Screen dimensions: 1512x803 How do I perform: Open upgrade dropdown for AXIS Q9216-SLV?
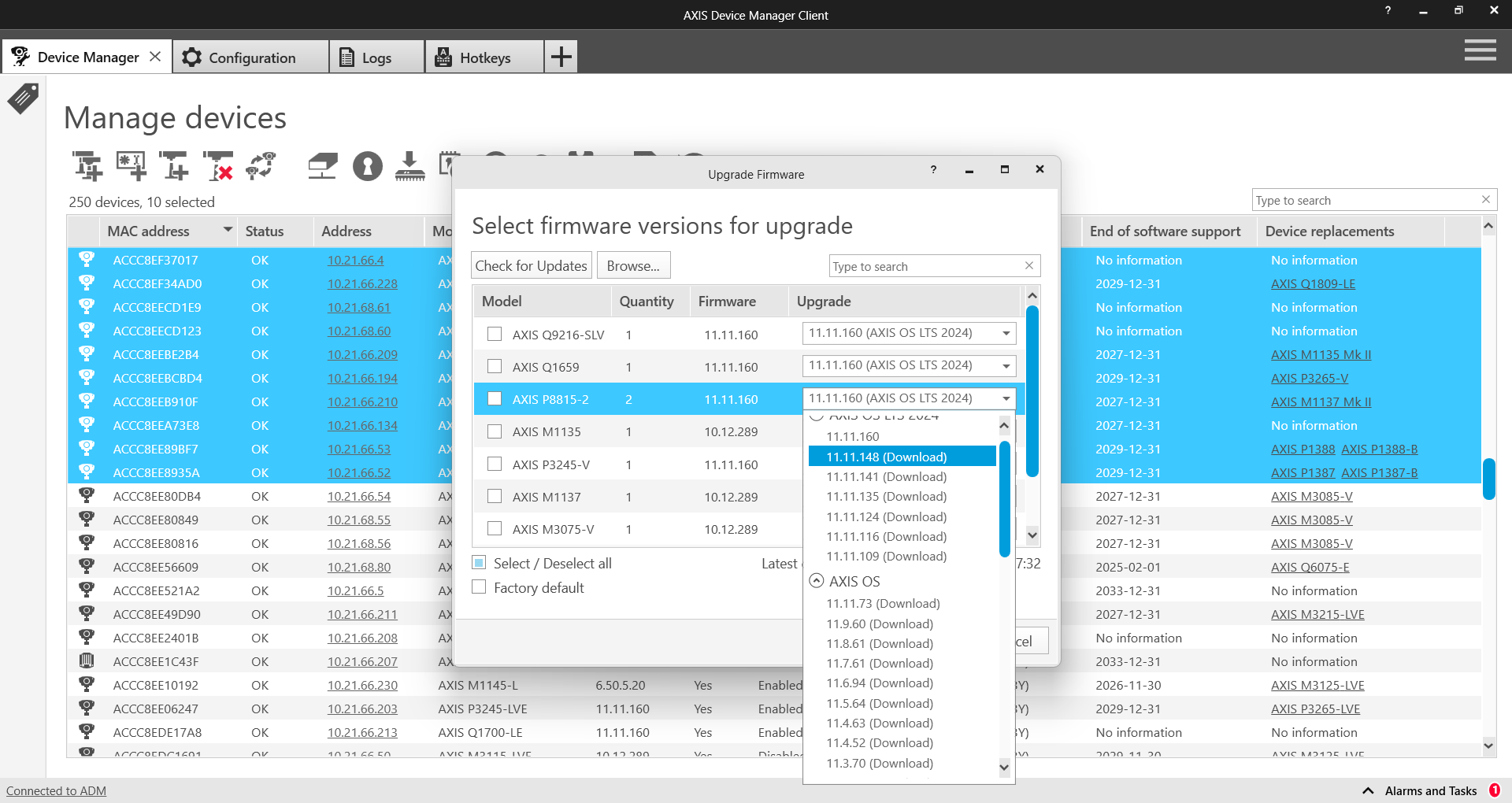point(909,333)
